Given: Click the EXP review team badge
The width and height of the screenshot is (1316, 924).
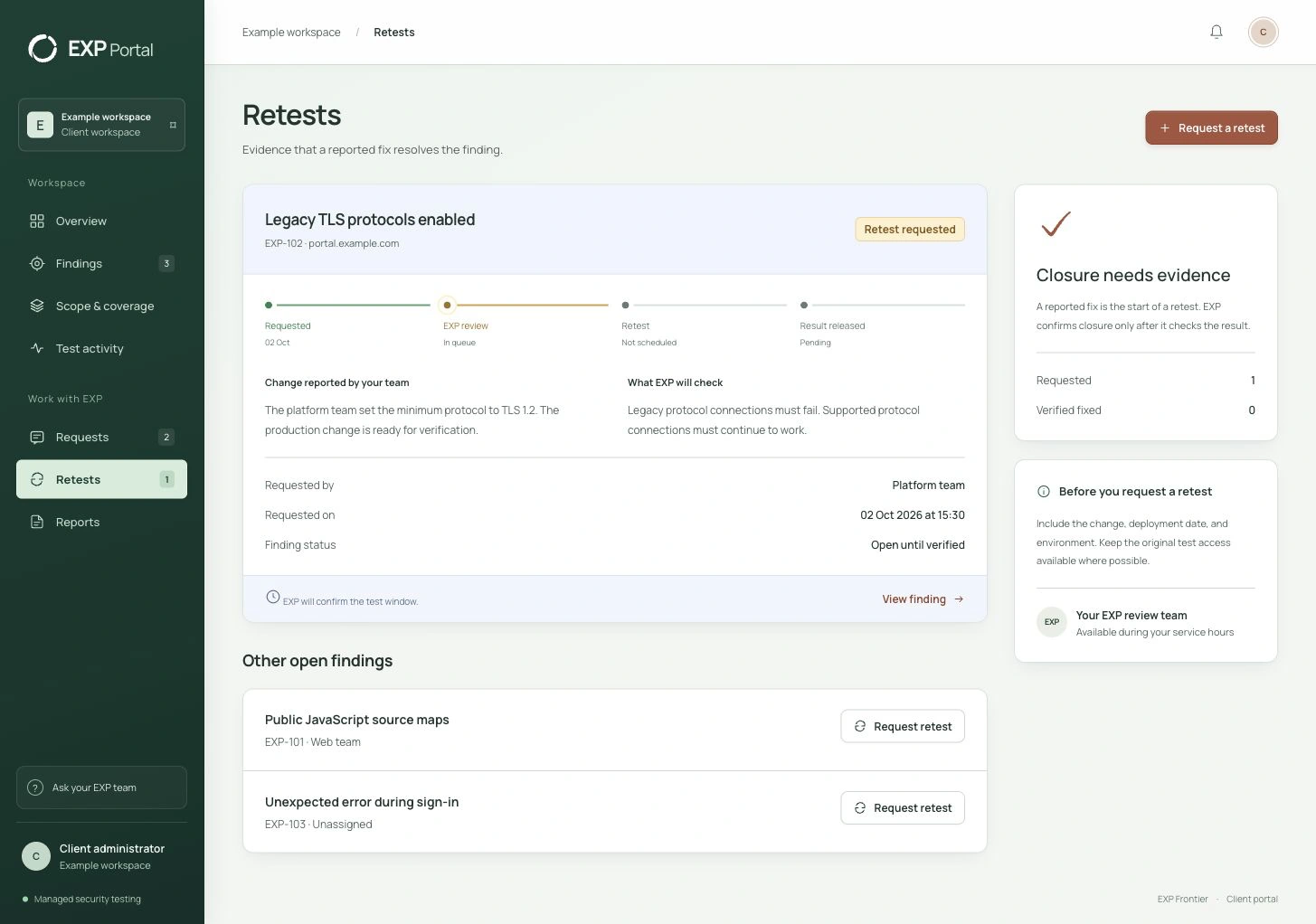Looking at the screenshot, I should click(1052, 622).
